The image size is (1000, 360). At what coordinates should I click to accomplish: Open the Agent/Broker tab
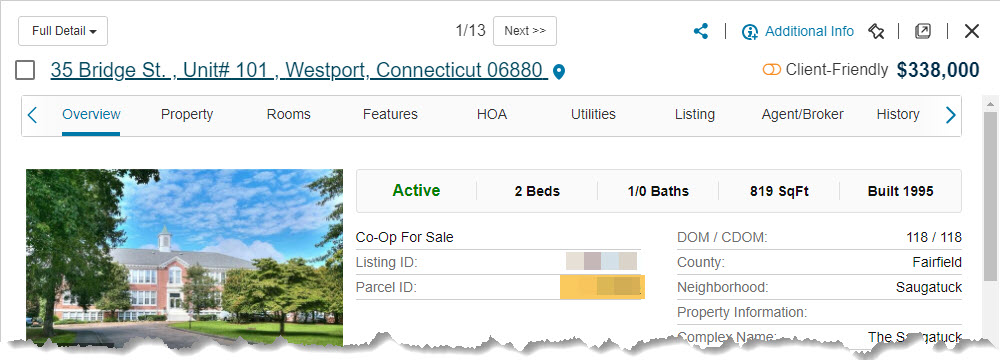tap(802, 115)
